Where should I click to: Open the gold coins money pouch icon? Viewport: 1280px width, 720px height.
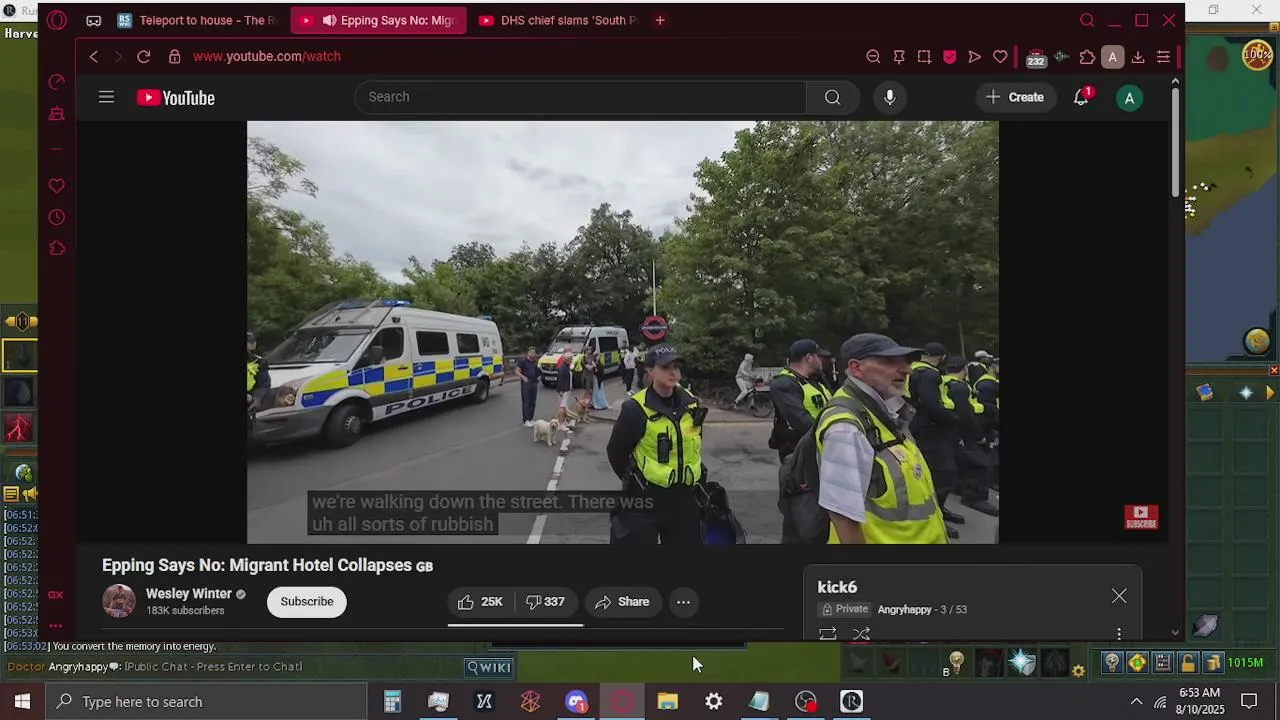tap(1212, 662)
